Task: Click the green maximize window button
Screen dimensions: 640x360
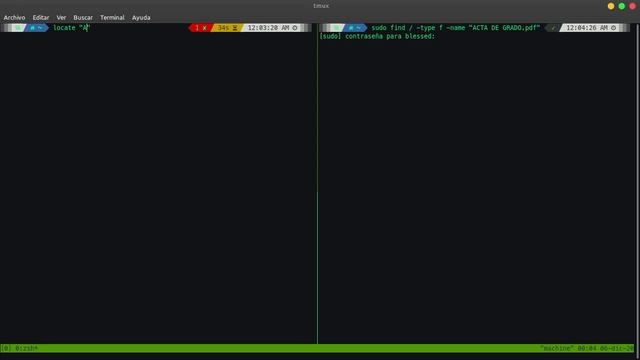Action: [x=622, y=6]
